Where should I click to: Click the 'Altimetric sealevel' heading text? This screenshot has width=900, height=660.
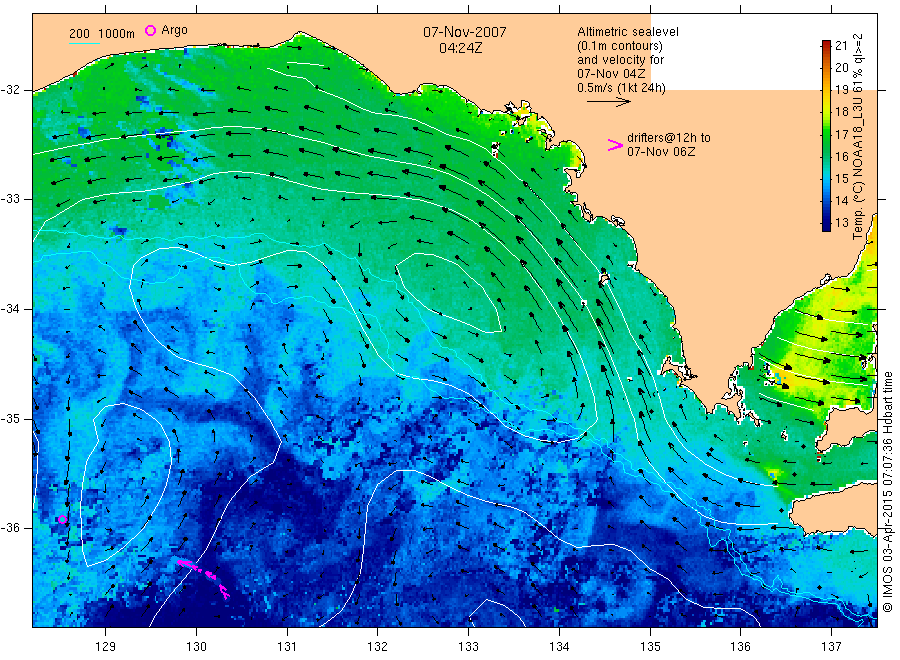pos(627,32)
